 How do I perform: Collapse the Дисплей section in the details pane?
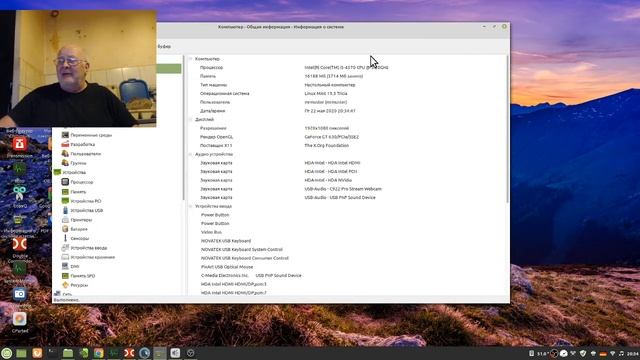point(190,120)
